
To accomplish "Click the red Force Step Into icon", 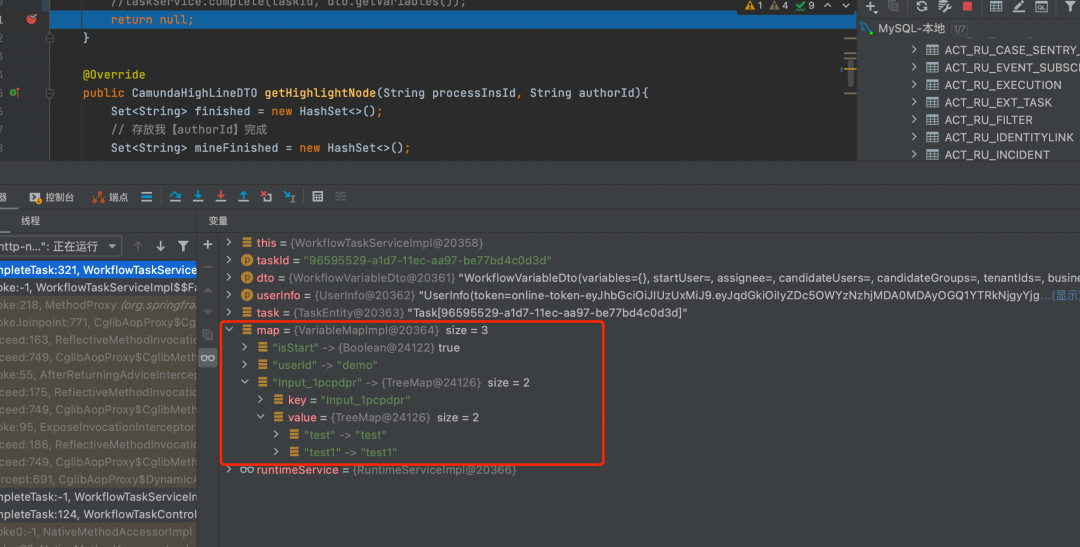I will (220, 196).
